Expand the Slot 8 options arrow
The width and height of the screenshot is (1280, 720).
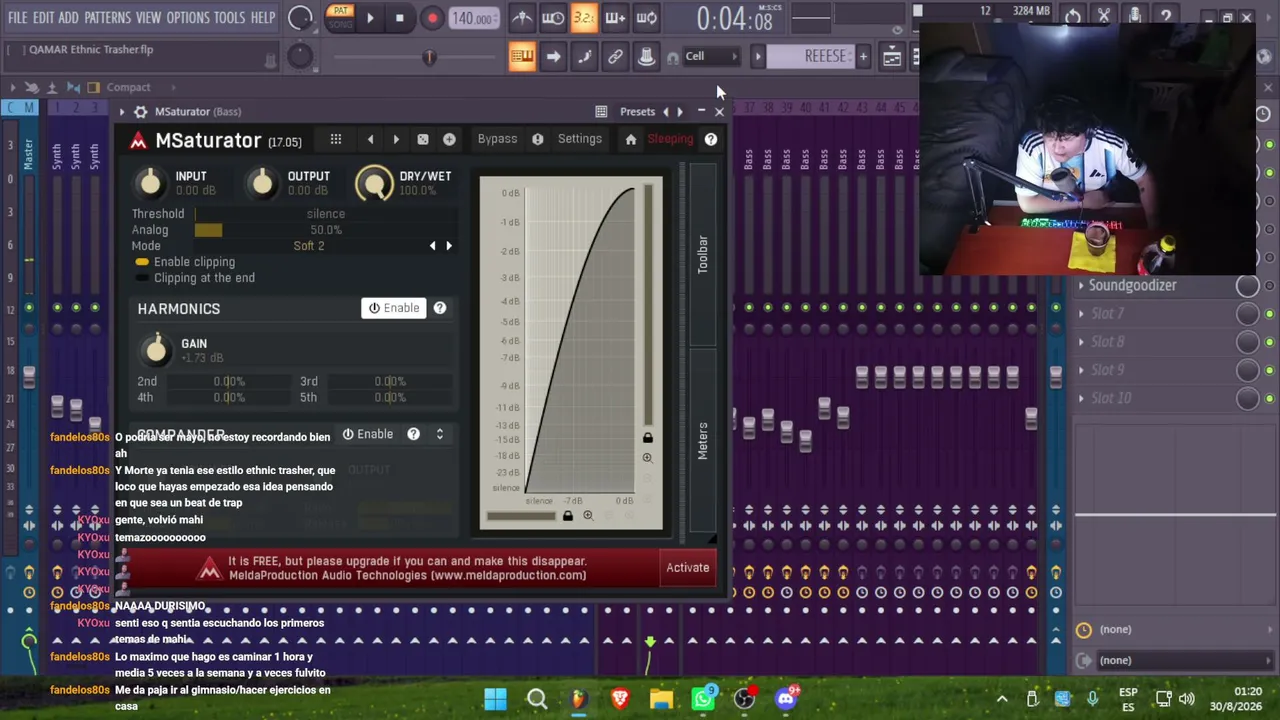pos(1081,341)
